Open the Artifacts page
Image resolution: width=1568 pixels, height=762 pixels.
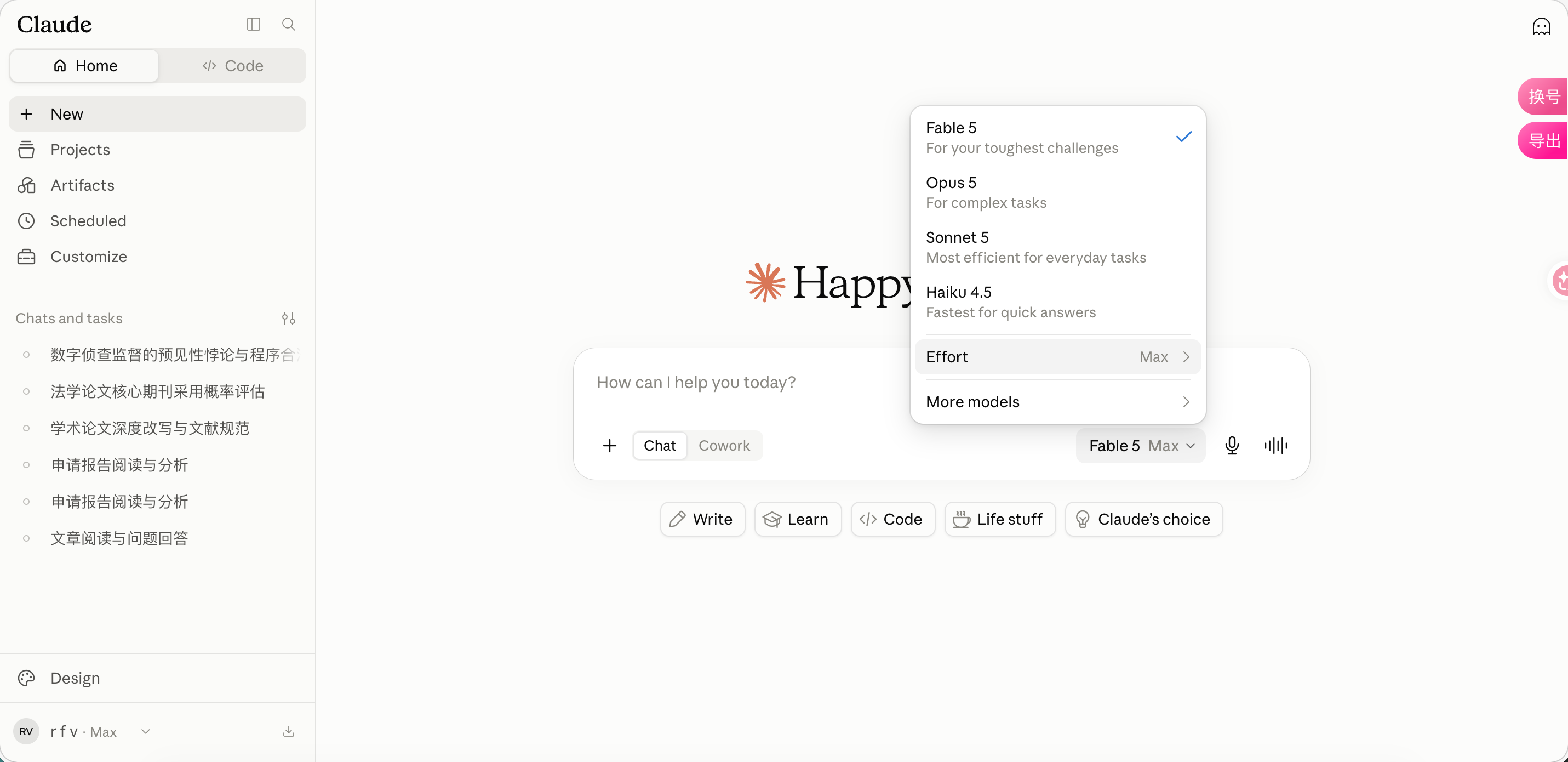(157, 185)
